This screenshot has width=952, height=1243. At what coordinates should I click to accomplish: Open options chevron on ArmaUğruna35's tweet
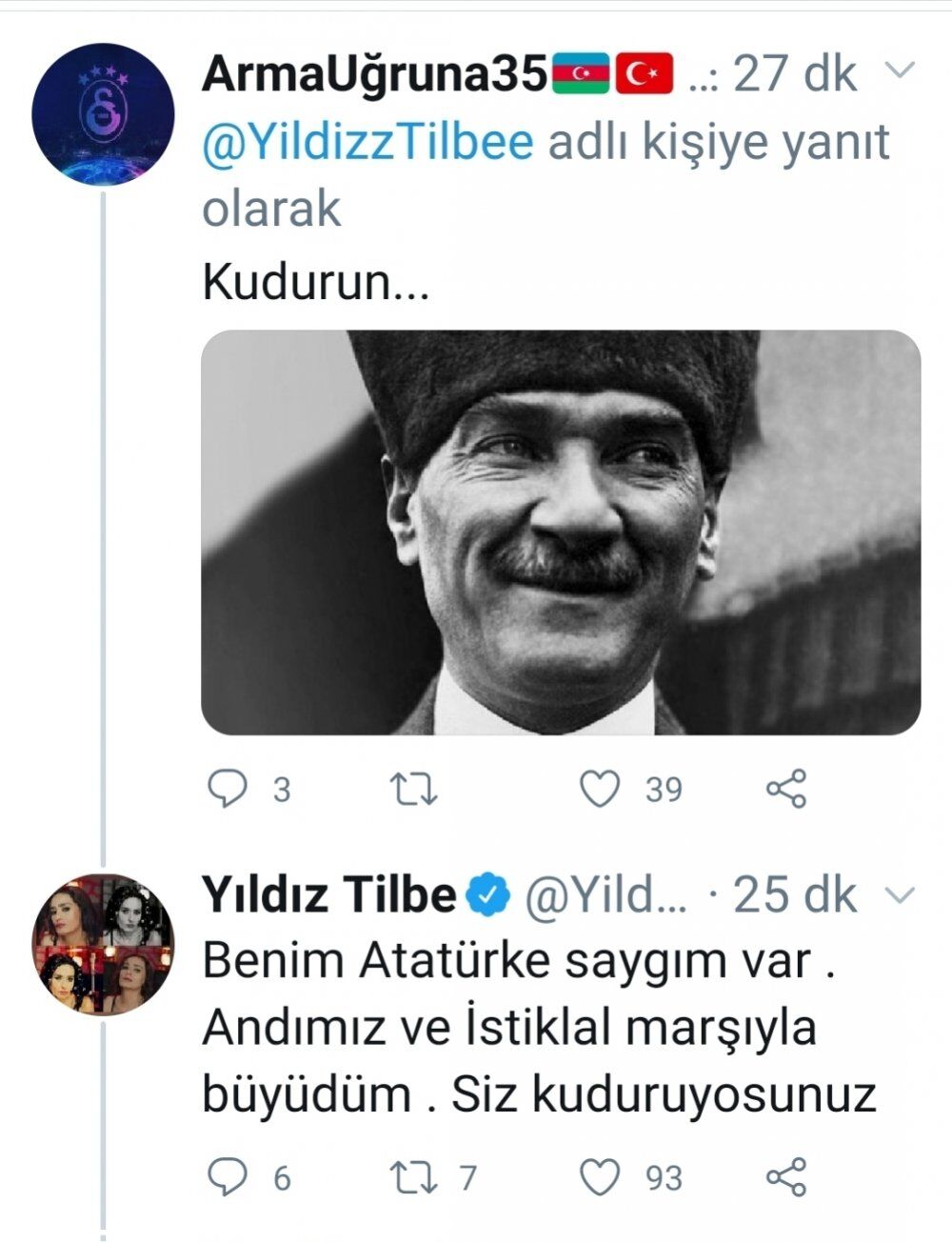pyautogui.click(x=900, y=70)
